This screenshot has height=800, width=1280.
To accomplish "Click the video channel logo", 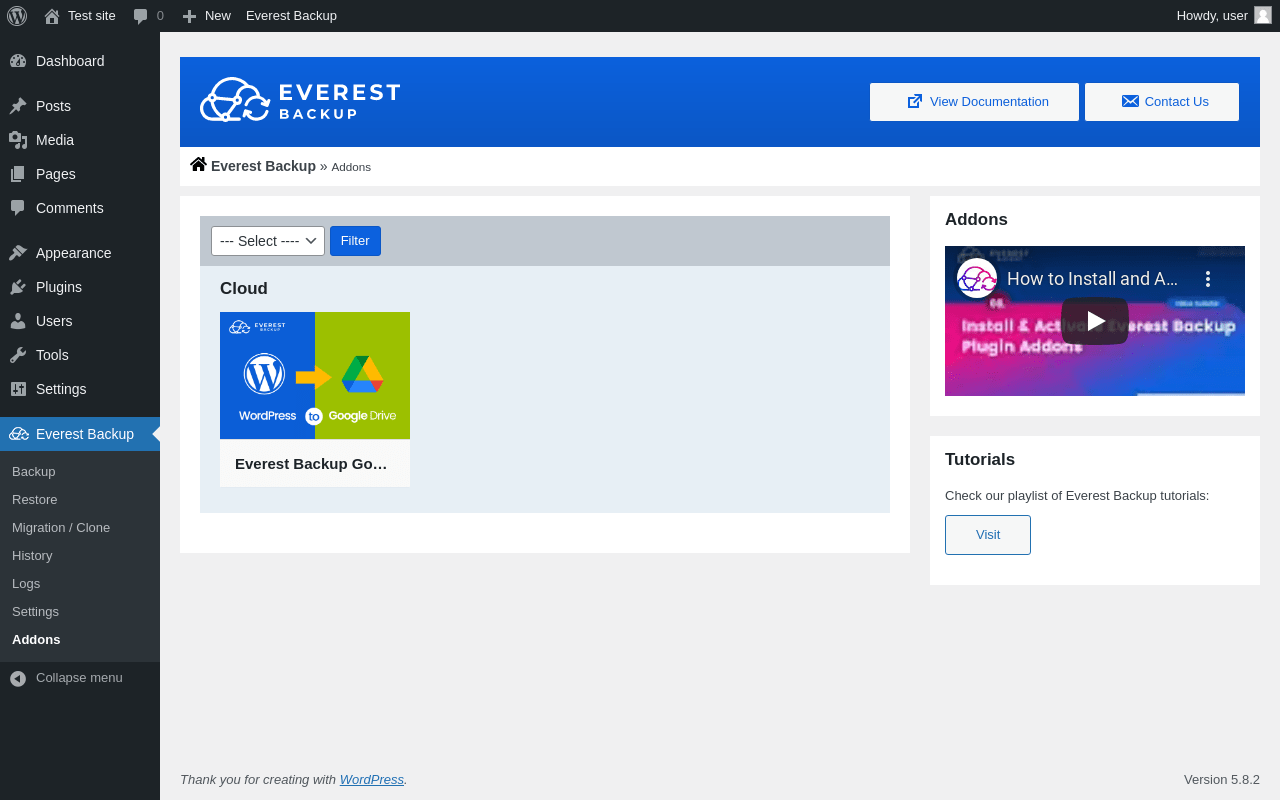I will [x=977, y=278].
